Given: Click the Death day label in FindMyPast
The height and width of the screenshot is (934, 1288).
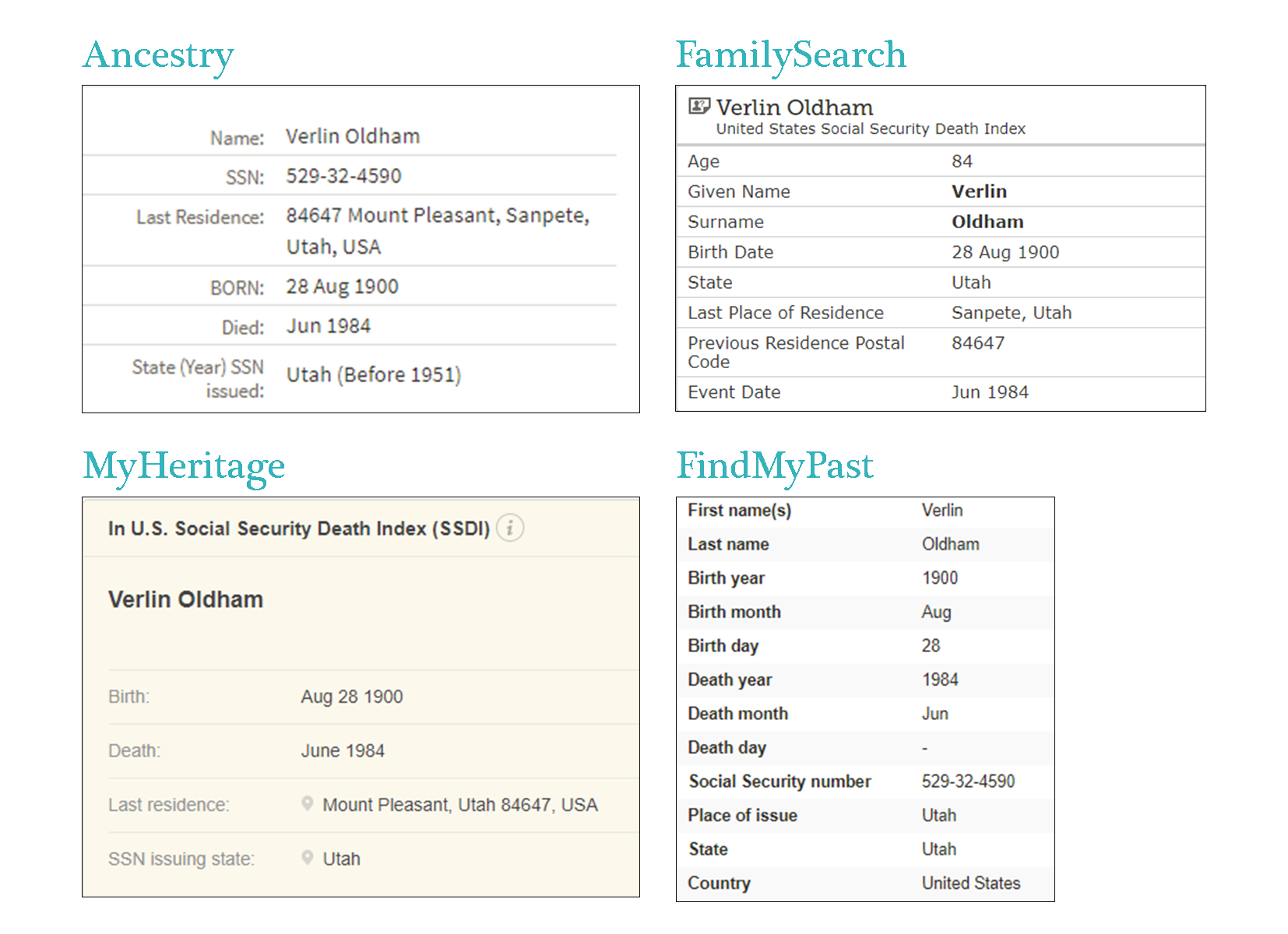Looking at the screenshot, I should click(727, 748).
